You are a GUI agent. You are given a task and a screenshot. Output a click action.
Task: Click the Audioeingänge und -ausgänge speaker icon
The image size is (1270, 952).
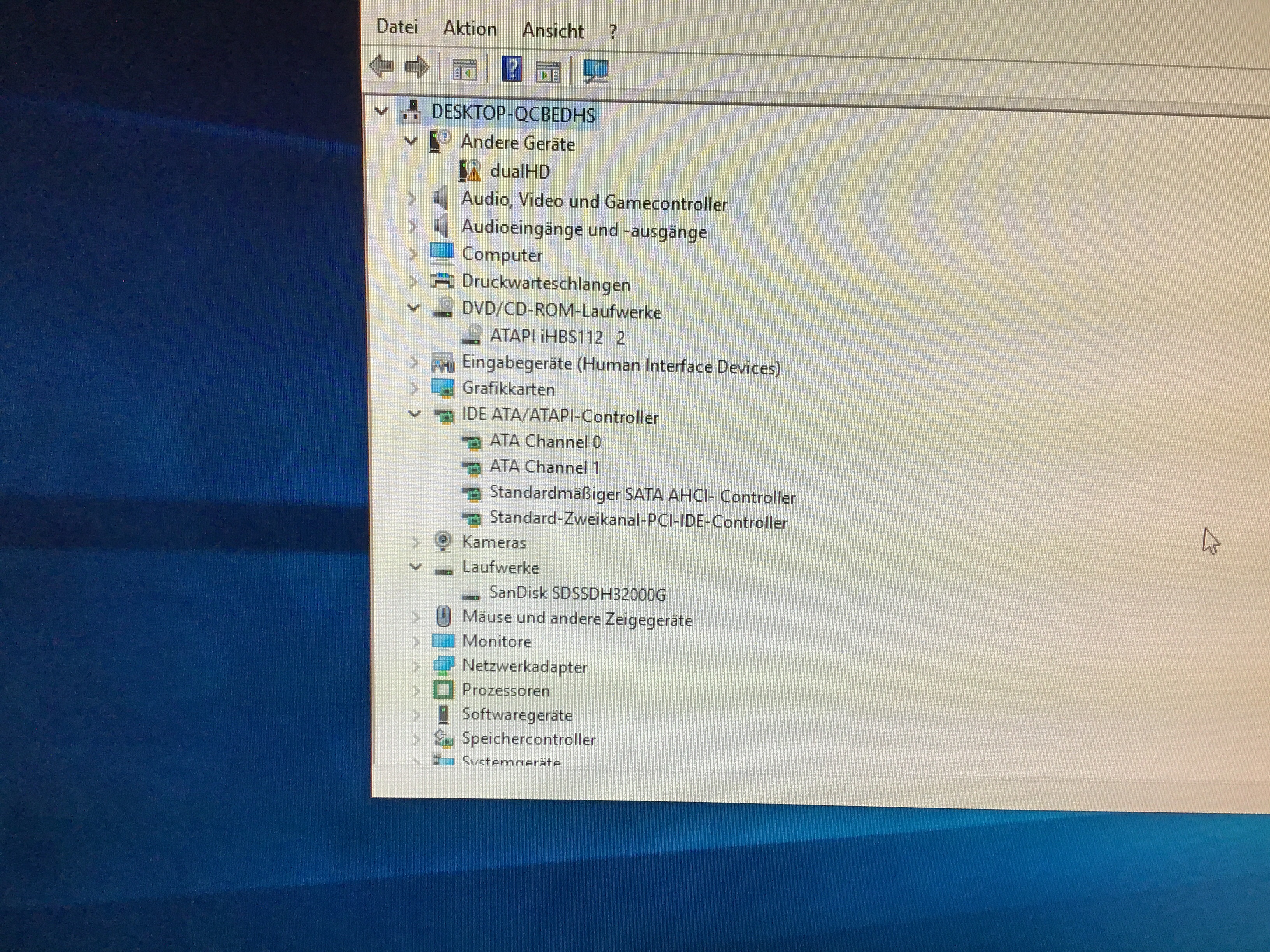click(x=441, y=226)
